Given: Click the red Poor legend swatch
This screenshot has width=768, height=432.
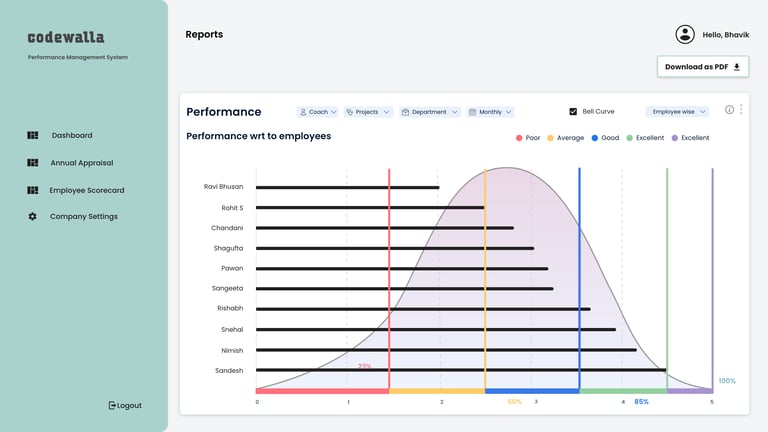Looking at the screenshot, I should click(519, 138).
